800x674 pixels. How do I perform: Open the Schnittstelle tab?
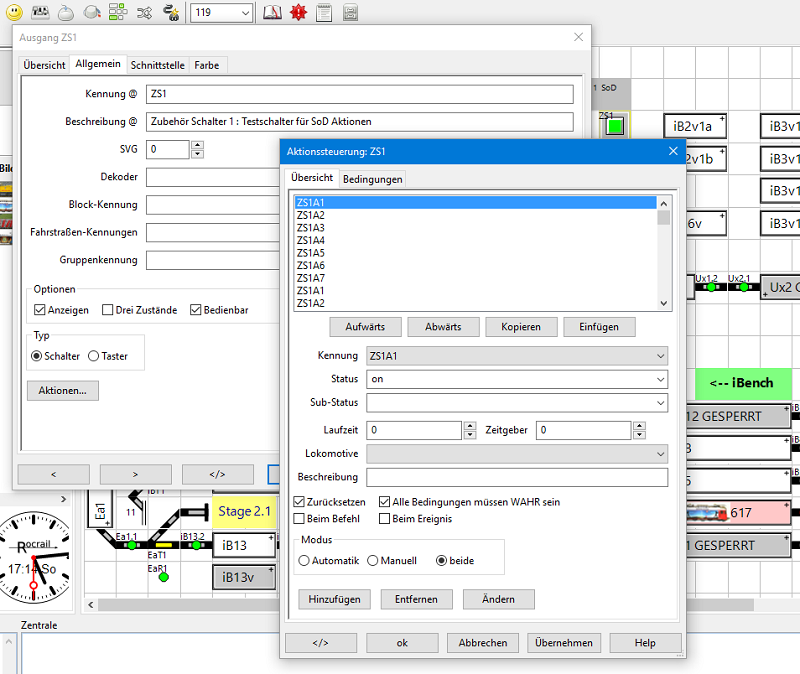point(157,65)
